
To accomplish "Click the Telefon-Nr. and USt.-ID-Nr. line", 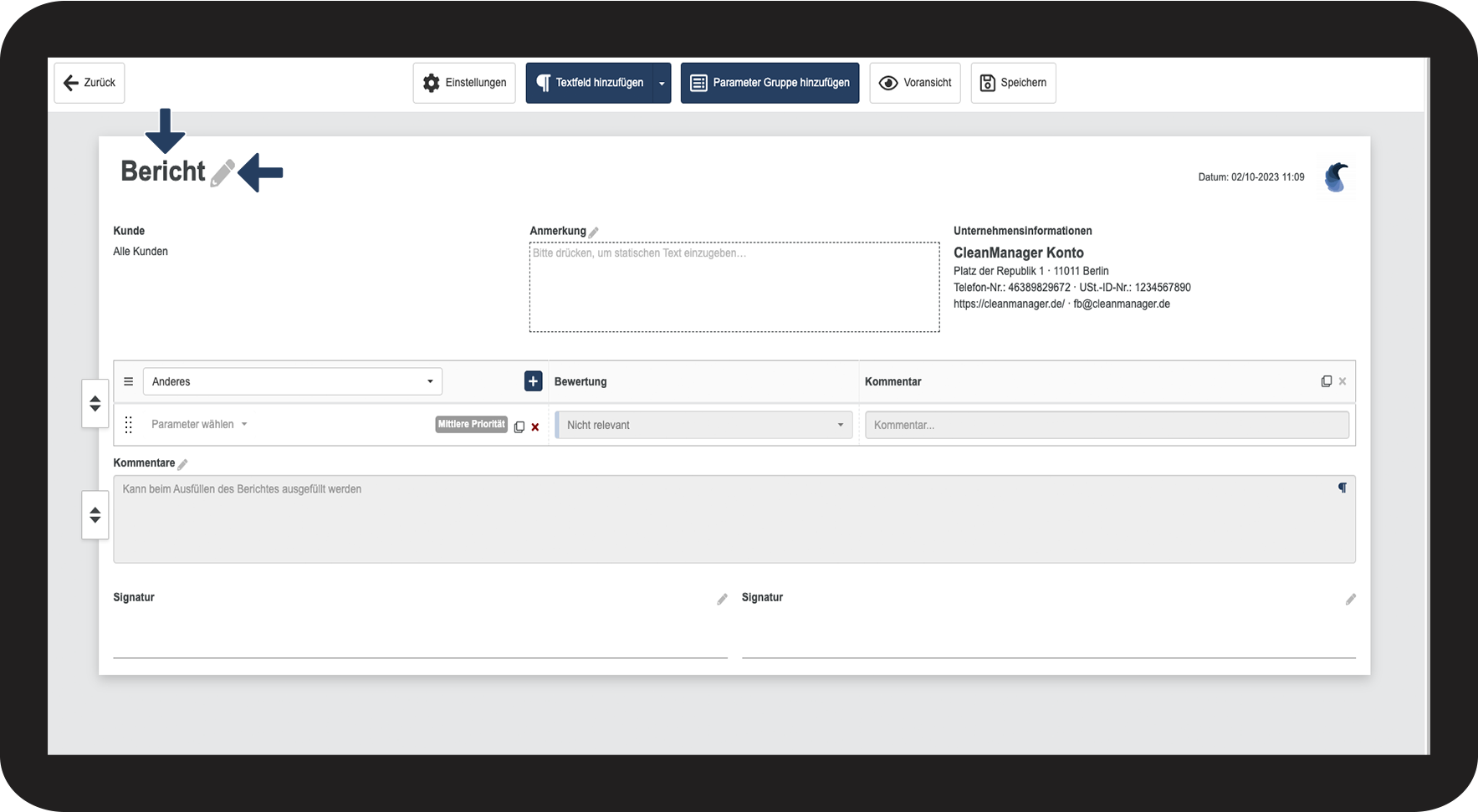I will pyautogui.click(x=1072, y=288).
